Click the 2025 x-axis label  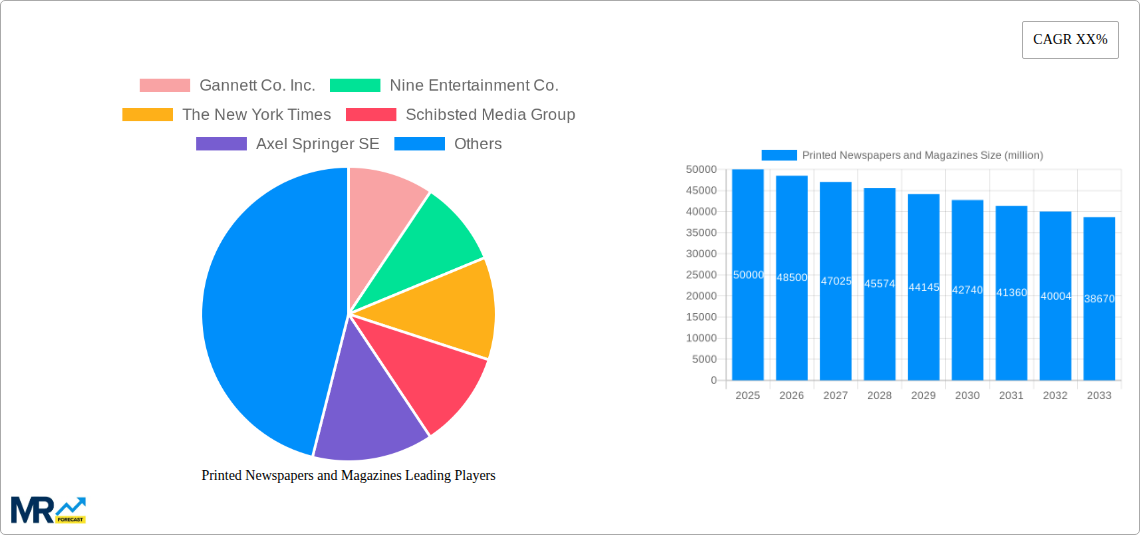748,395
